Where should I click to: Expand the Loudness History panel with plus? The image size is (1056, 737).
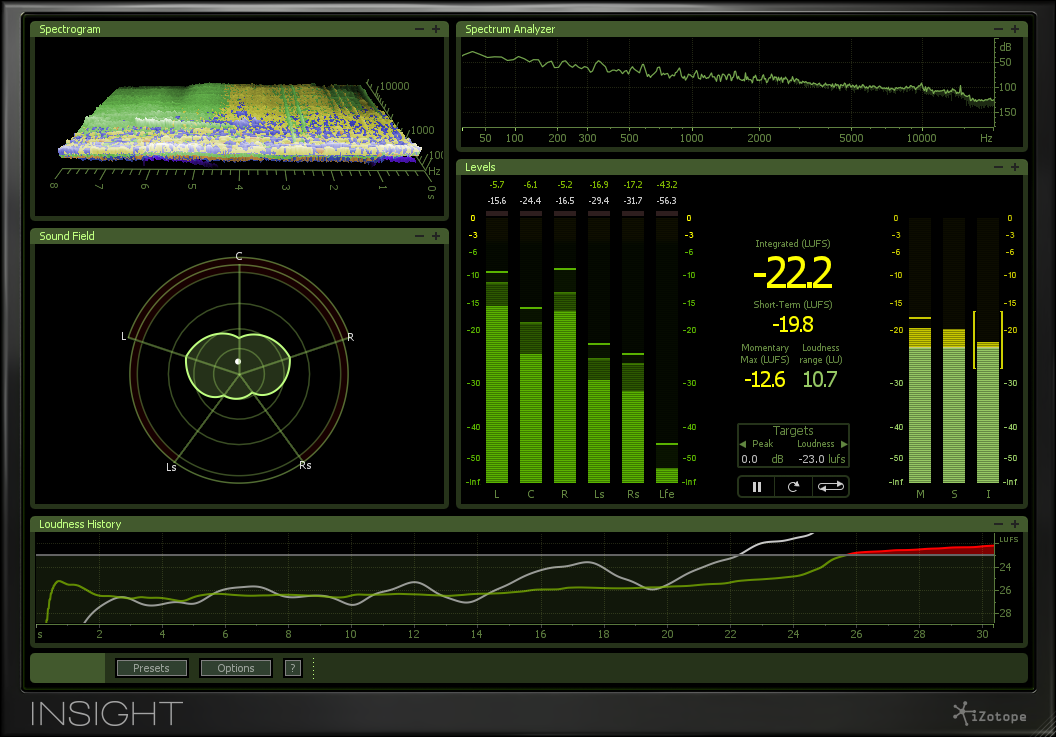pyautogui.click(x=1015, y=524)
